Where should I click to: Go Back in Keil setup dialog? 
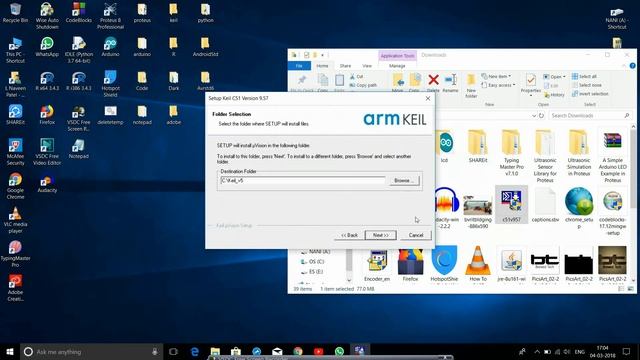tap(349, 235)
